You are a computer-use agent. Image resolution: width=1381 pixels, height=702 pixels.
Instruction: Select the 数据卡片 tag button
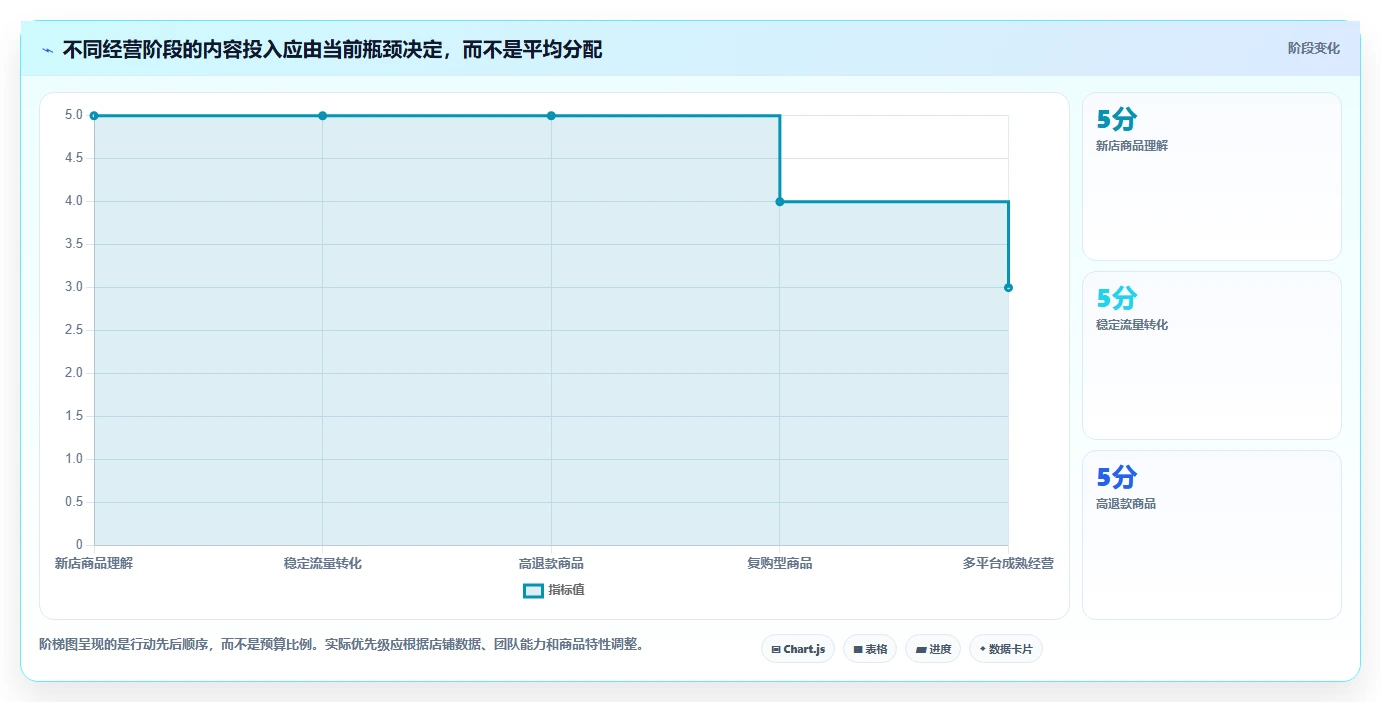tap(1006, 649)
